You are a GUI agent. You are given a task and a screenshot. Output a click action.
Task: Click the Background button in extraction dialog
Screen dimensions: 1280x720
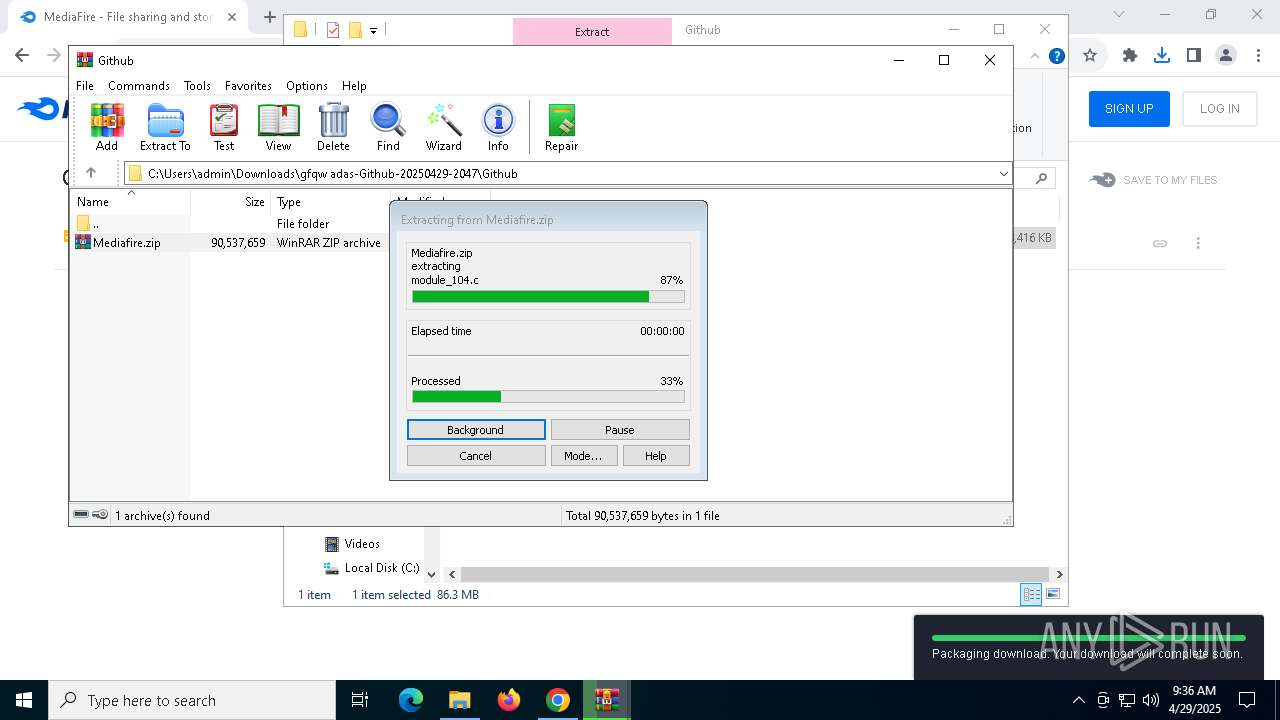tap(476, 430)
